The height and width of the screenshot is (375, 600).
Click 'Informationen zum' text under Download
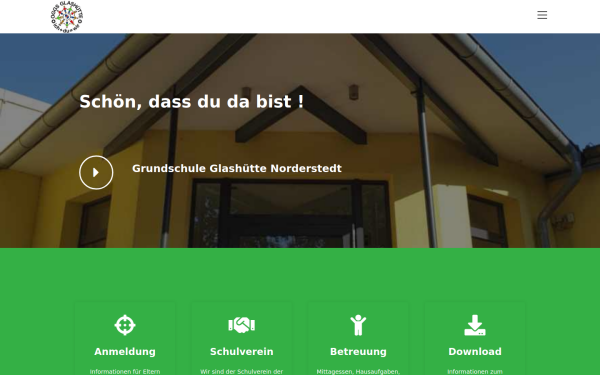point(475,371)
